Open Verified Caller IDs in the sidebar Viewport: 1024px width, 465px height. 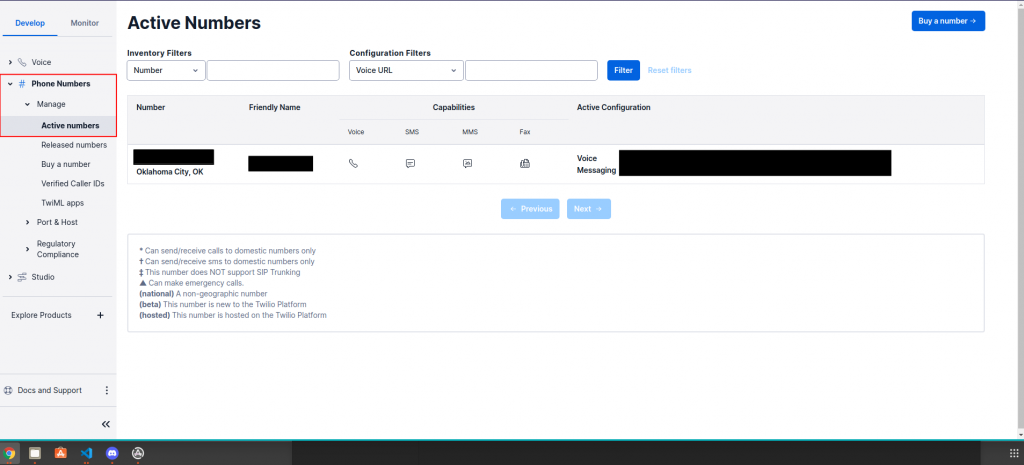tap(72, 184)
